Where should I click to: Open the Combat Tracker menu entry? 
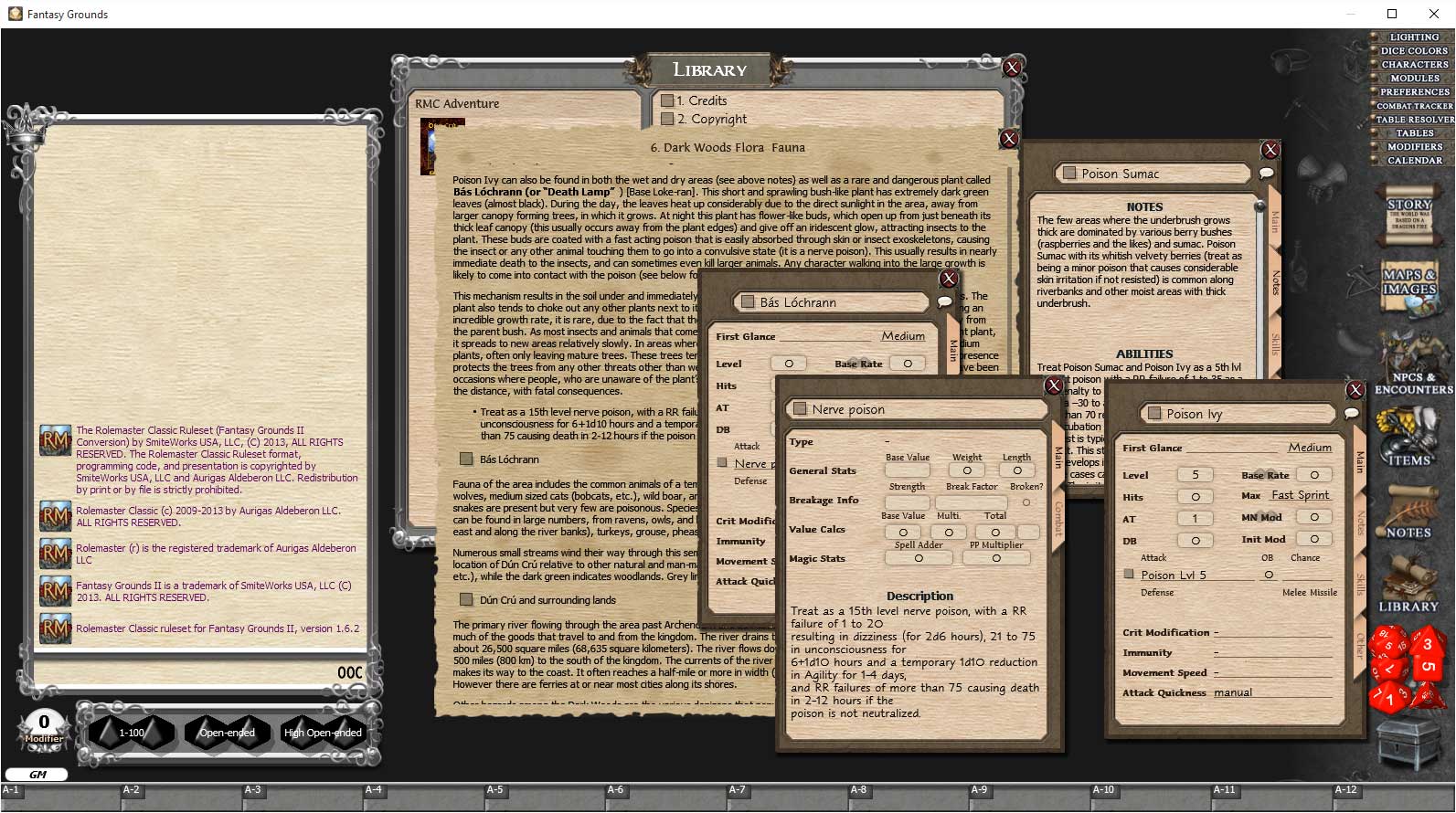coord(1414,106)
